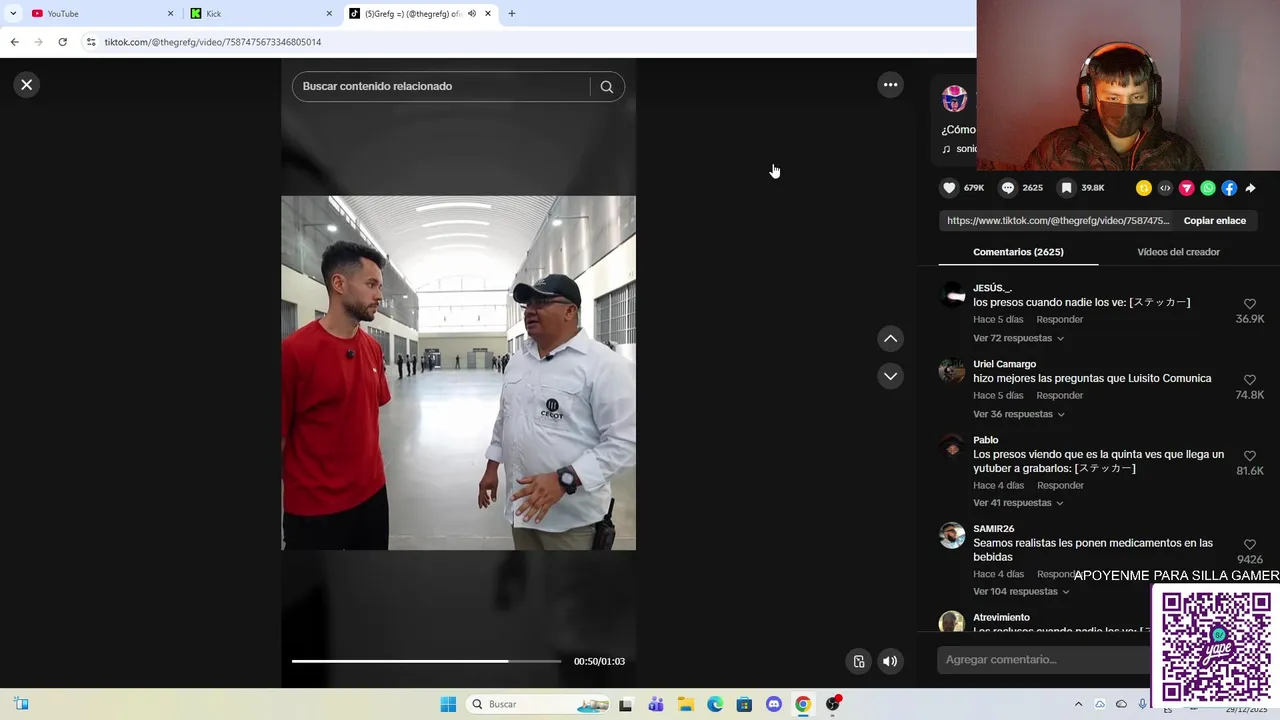Open comments via speech bubble icon
The width and height of the screenshot is (1280, 720).
point(1008,188)
